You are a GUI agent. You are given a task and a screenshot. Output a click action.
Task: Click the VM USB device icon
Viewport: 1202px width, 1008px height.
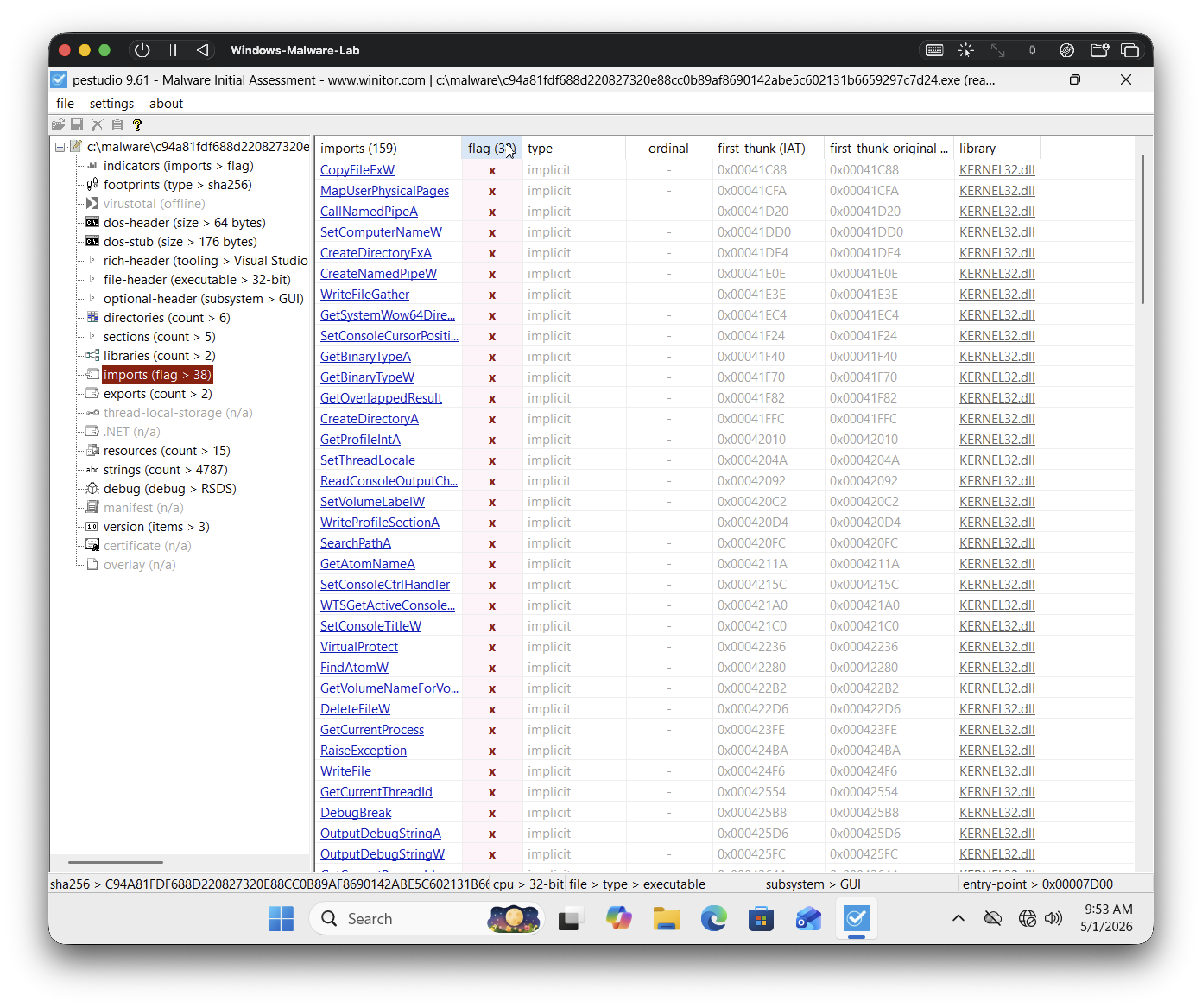coord(1032,51)
